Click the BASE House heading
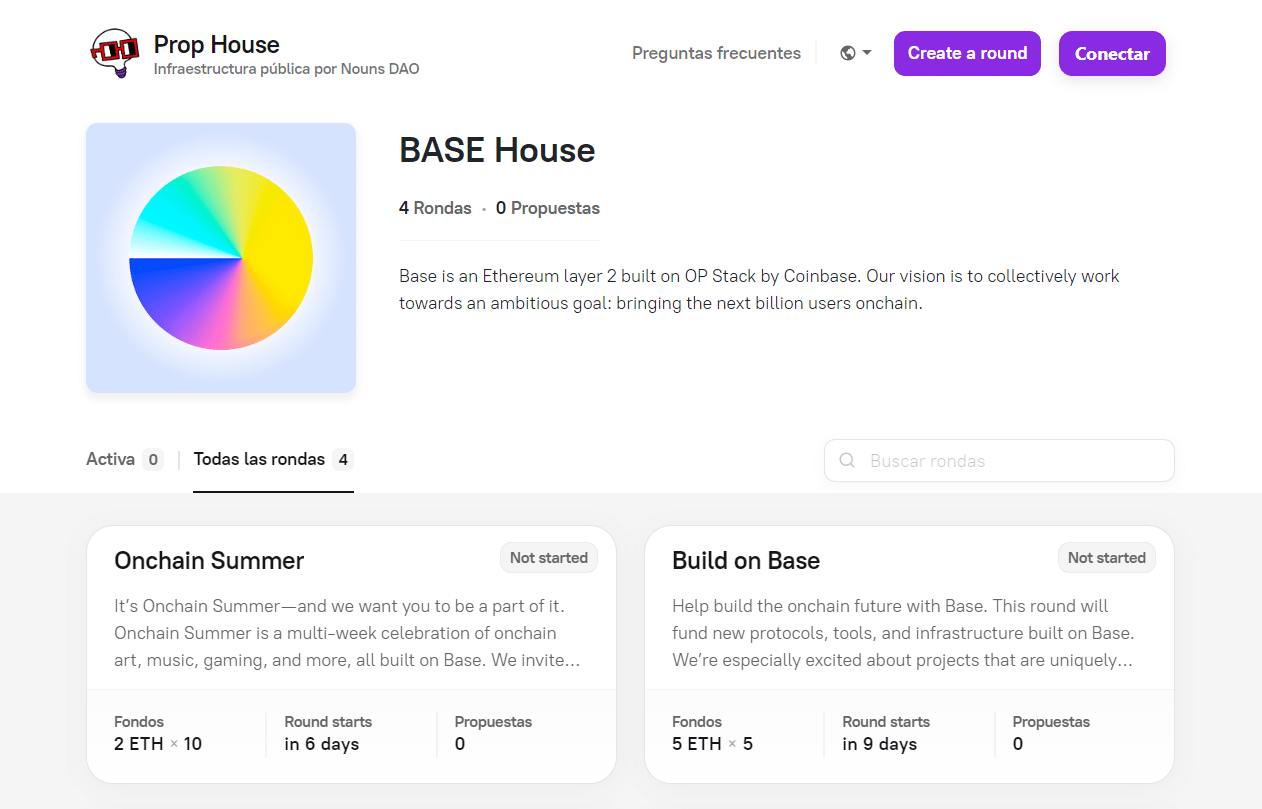This screenshot has width=1262, height=809. (497, 150)
